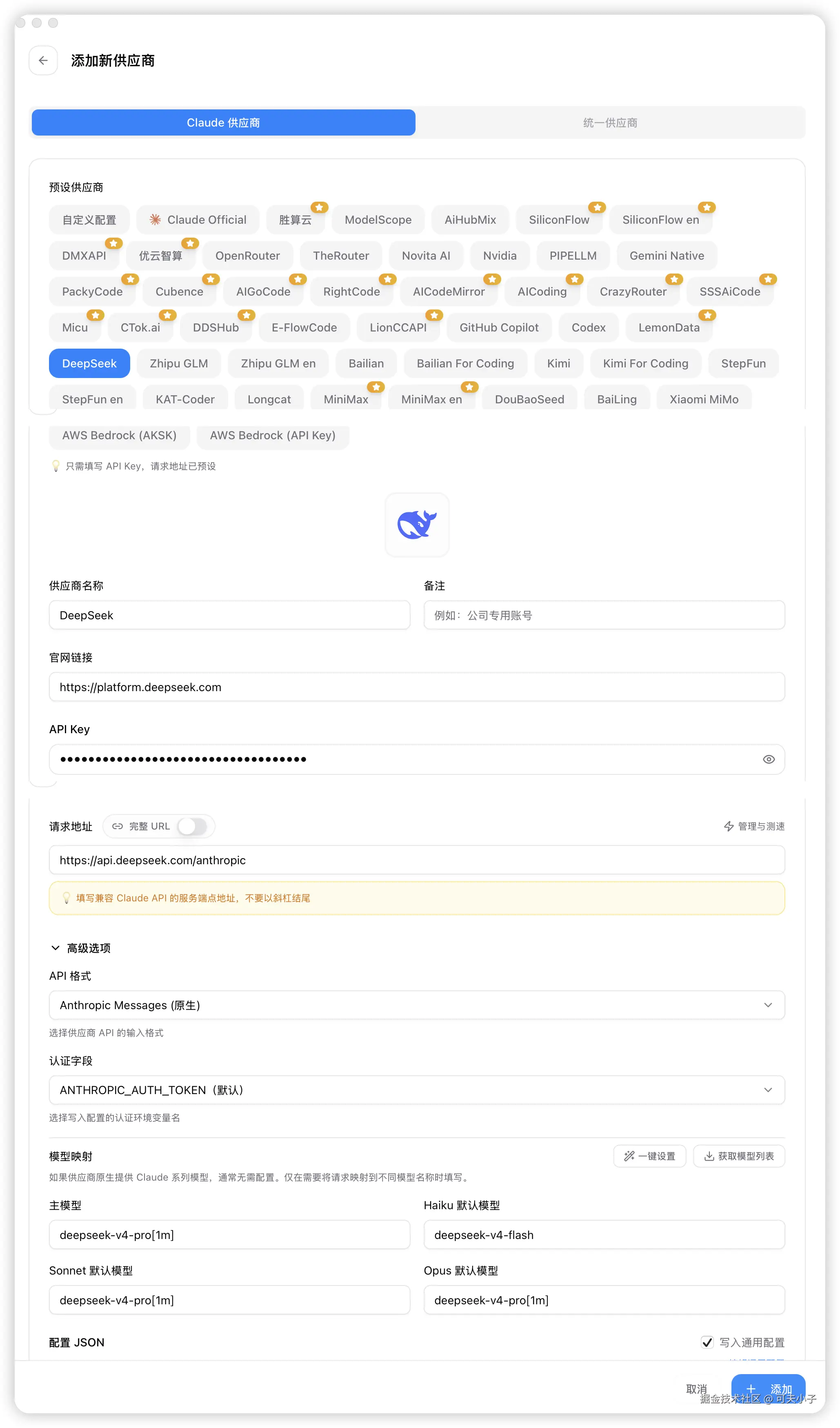Select the highlighted DeepSeek preset

pyautogui.click(x=89, y=363)
